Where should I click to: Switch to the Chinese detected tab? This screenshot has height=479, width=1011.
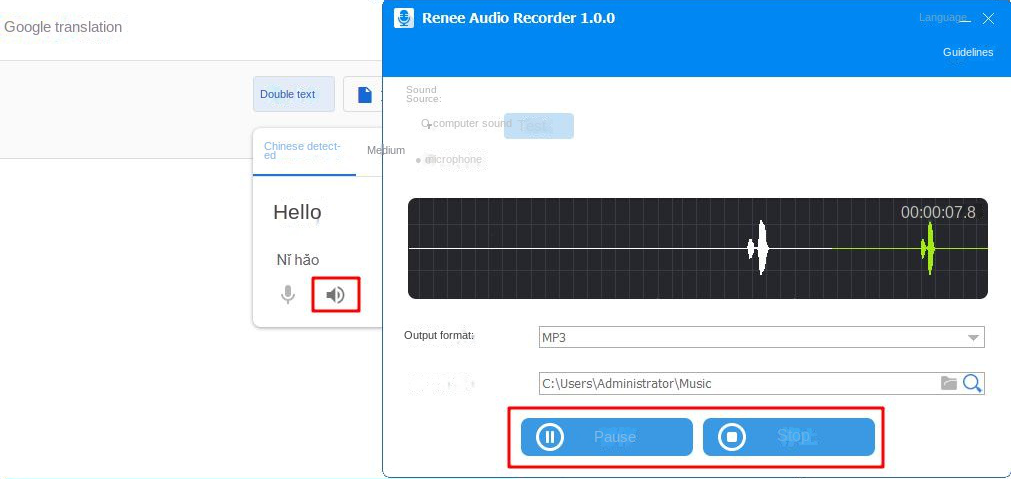pyautogui.click(x=303, y=151)
